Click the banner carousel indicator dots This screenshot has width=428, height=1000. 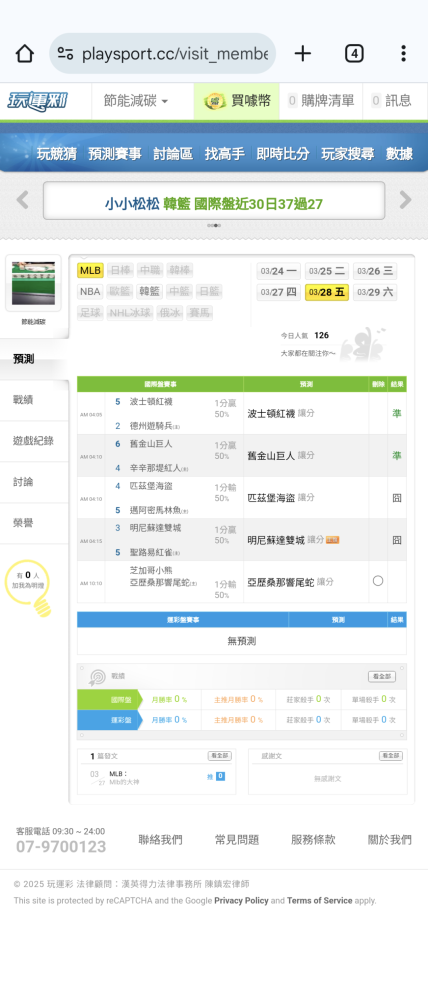click(x=214, y=225)
